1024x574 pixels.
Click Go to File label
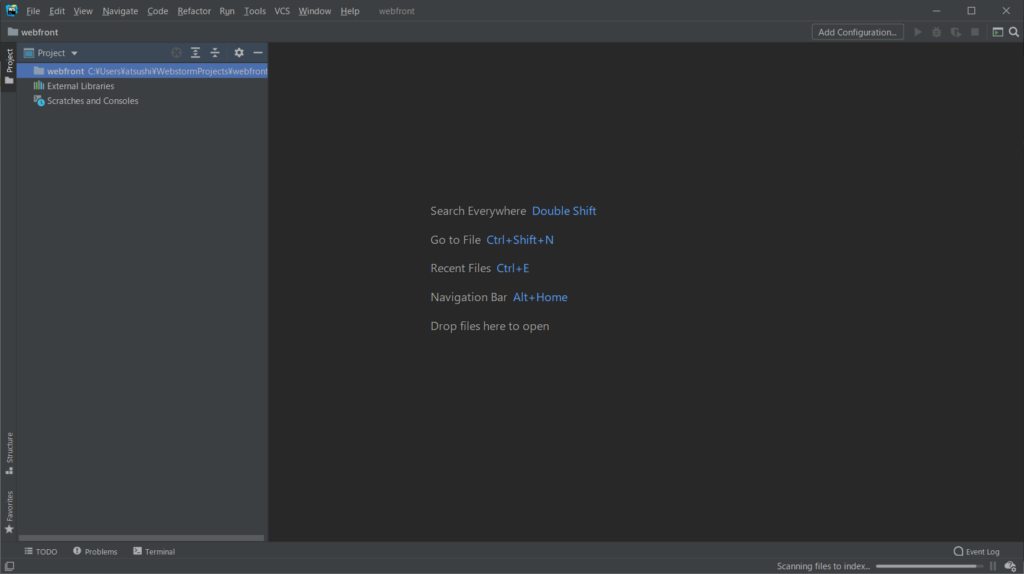pos(455,240)
